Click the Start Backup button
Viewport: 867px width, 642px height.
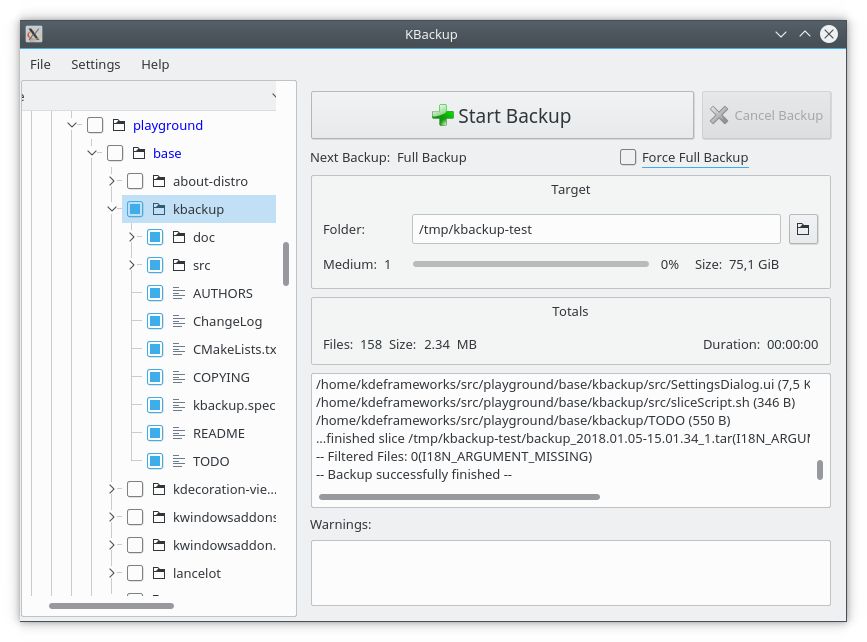tap(502, 115)
